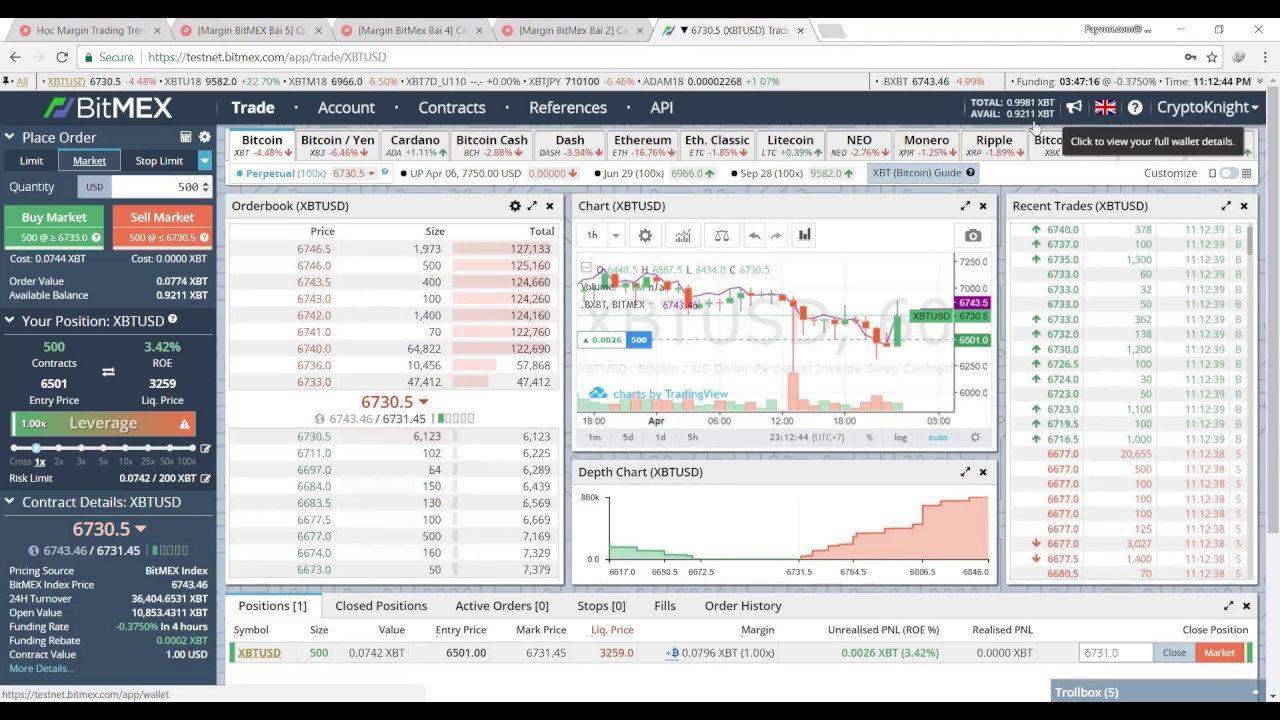The height and width of the screenshot is (720, 1280).
Task: Click the bar chart style icon
Action: pyautogui.click(x=804, y=235)
